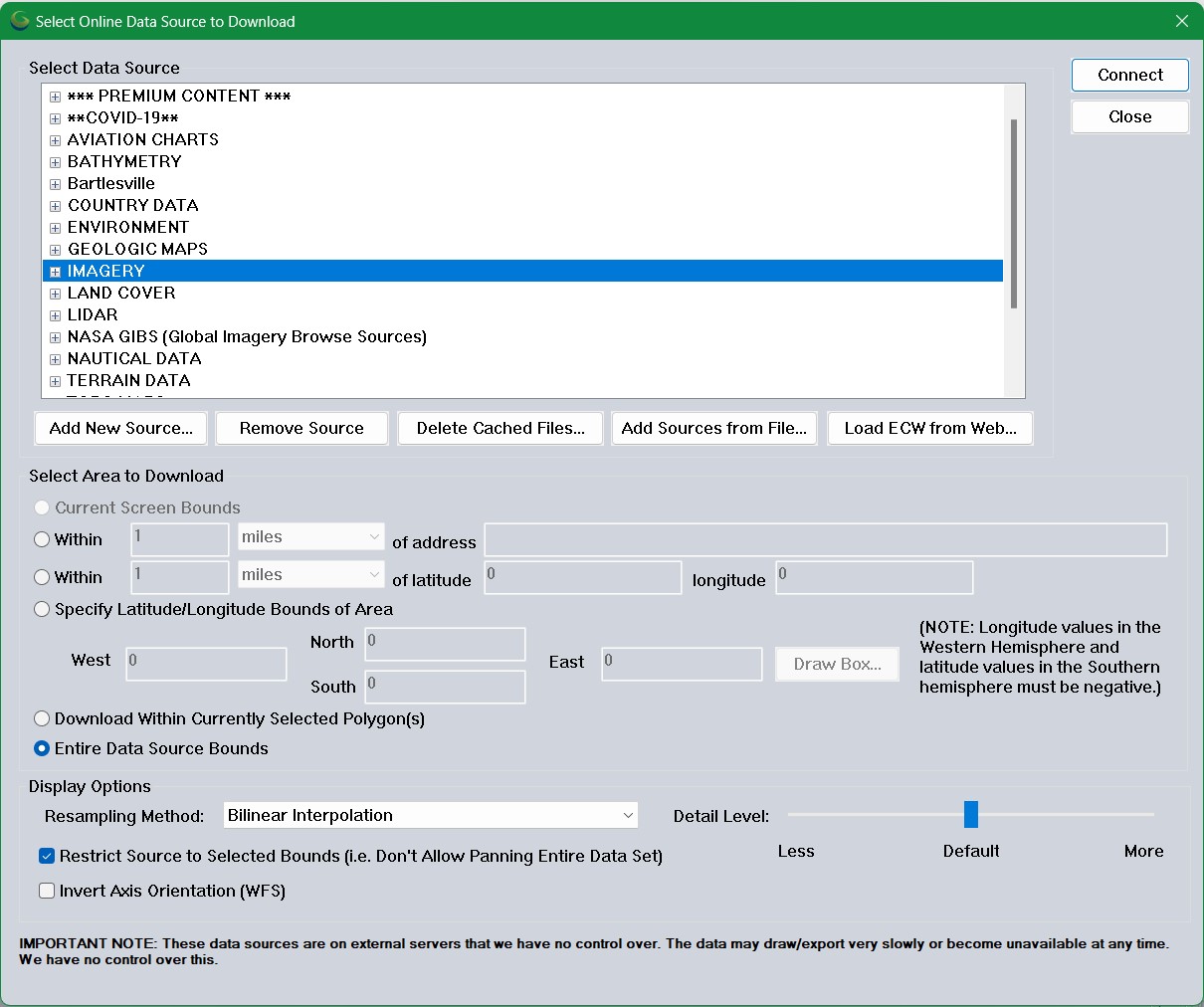Expand the LIDAR node
Screen dimensions: 1204x1007
point(56,315)
